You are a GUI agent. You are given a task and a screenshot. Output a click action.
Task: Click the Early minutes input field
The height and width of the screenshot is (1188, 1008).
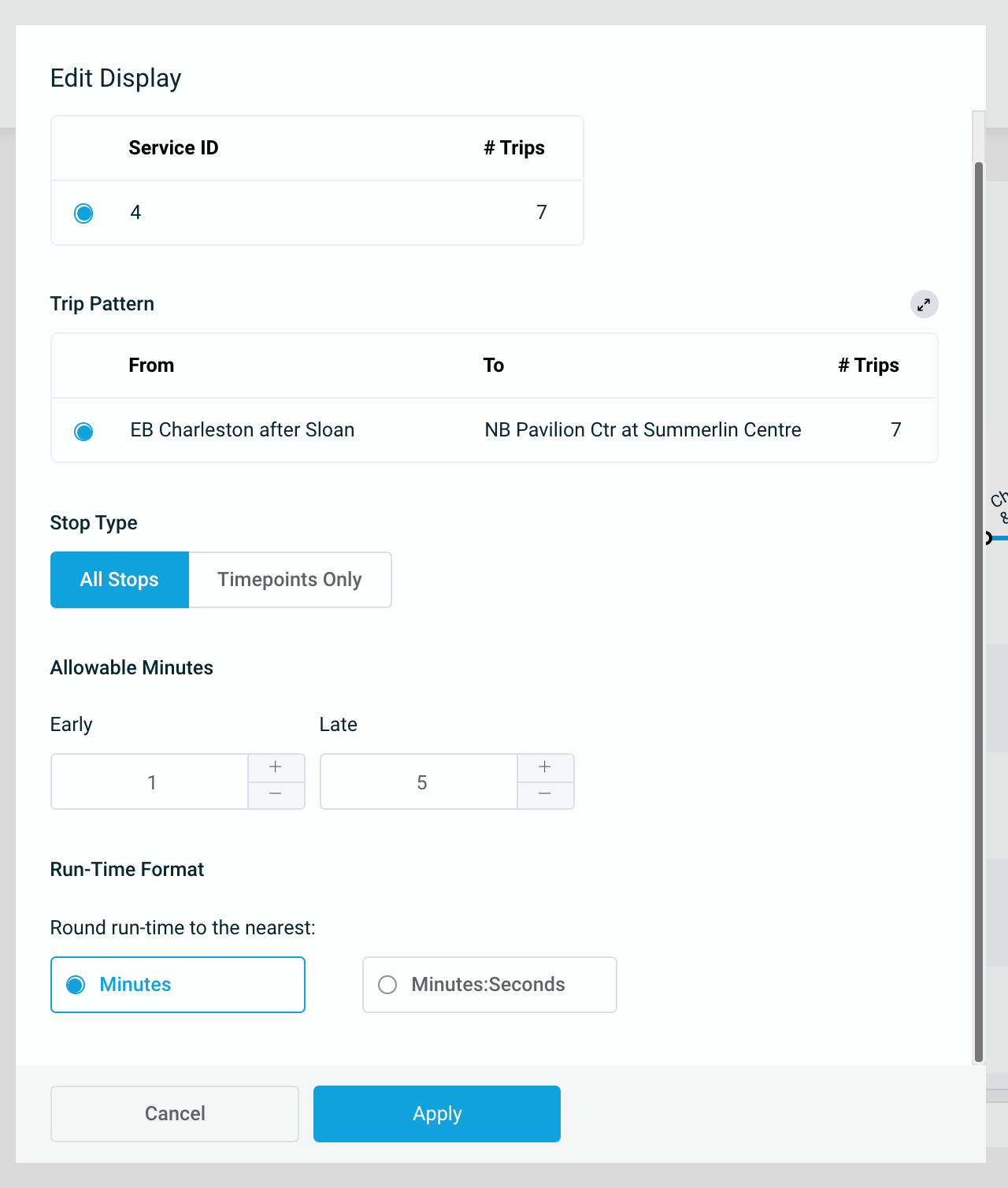tap(150, 782)
